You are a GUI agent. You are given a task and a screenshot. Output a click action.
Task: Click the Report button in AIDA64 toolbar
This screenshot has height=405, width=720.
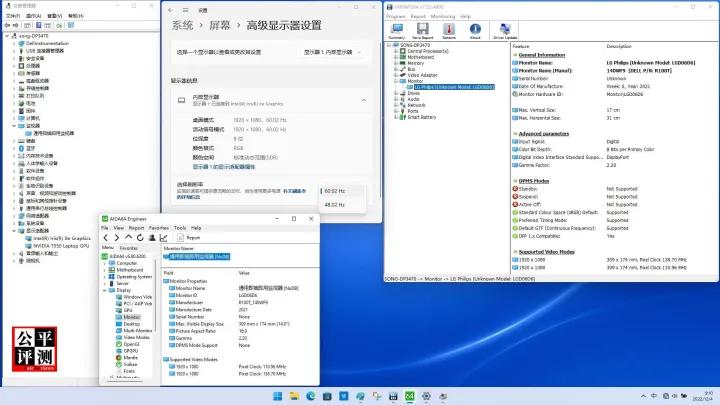pyautogui.click(x=189, y=237)
